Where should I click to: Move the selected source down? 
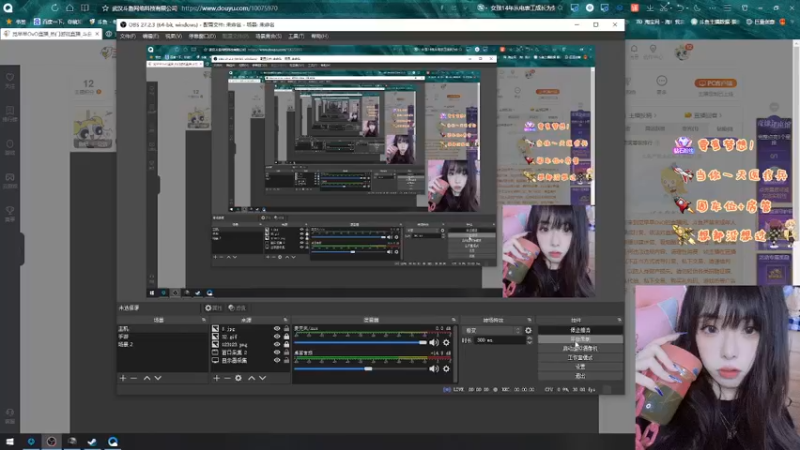[263, 378]
